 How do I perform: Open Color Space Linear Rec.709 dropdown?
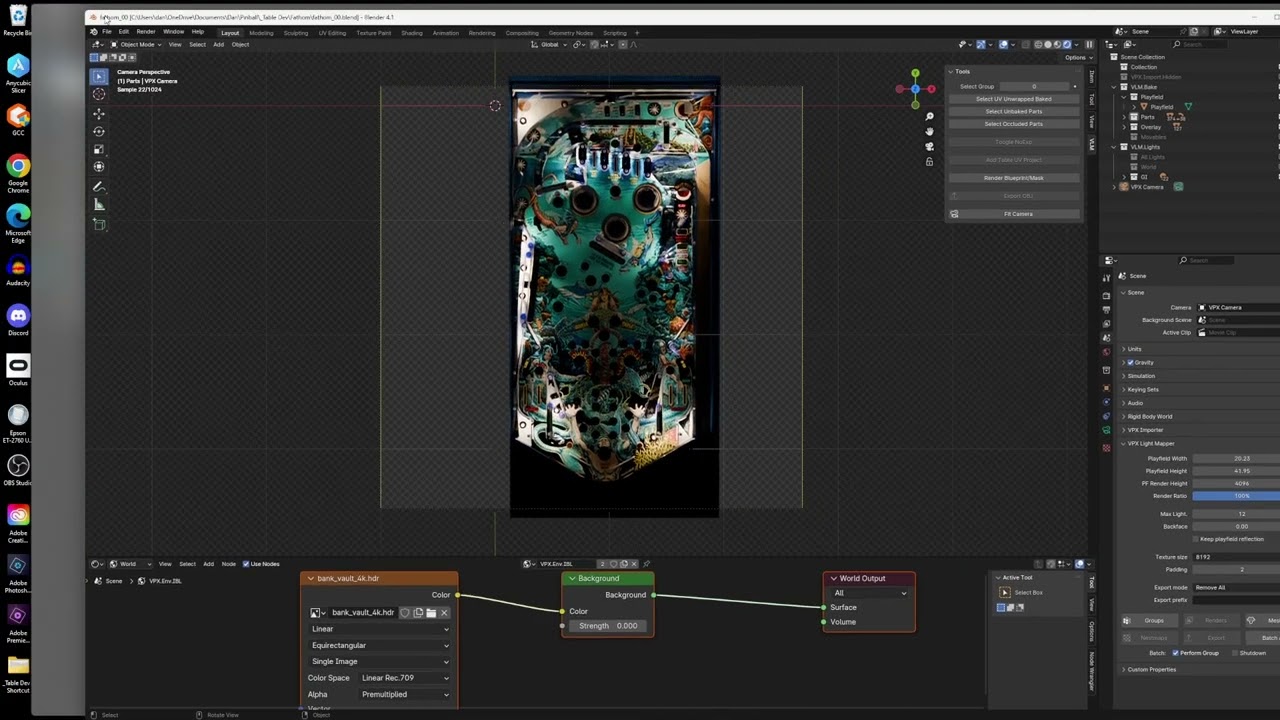click(x=405, y=678)
